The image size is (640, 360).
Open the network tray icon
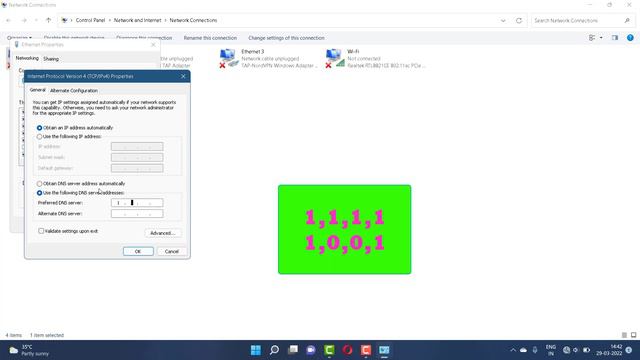pyautogui.click(x=567, y=350)
